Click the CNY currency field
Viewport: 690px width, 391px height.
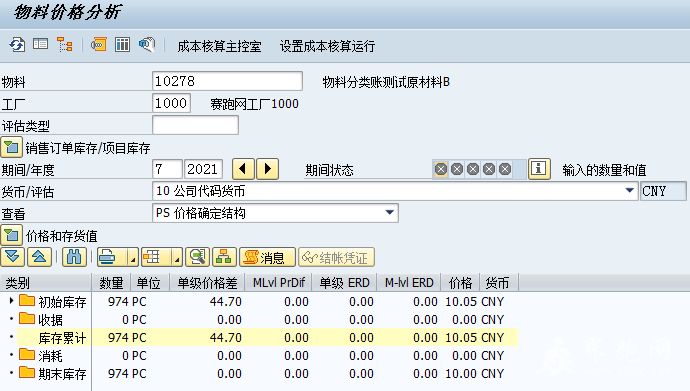coord(663,191)
